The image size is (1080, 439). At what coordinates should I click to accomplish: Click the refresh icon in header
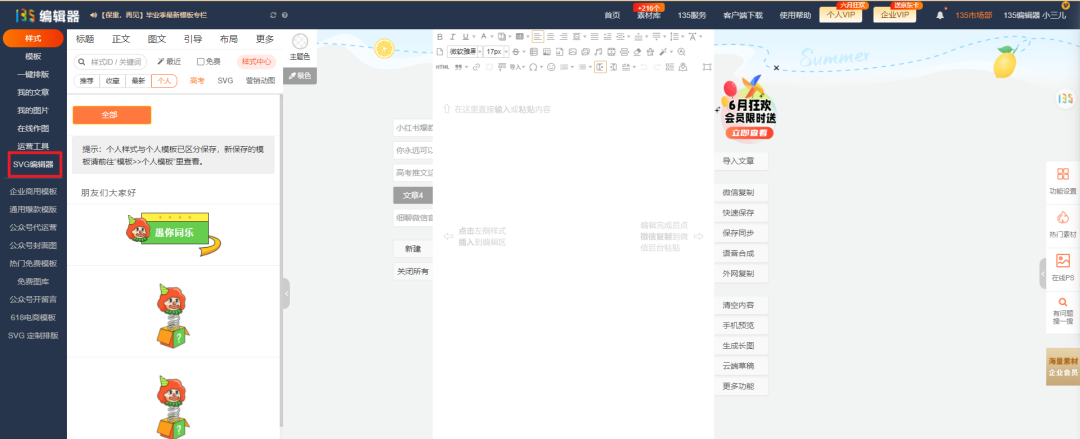tap(273, 15)
